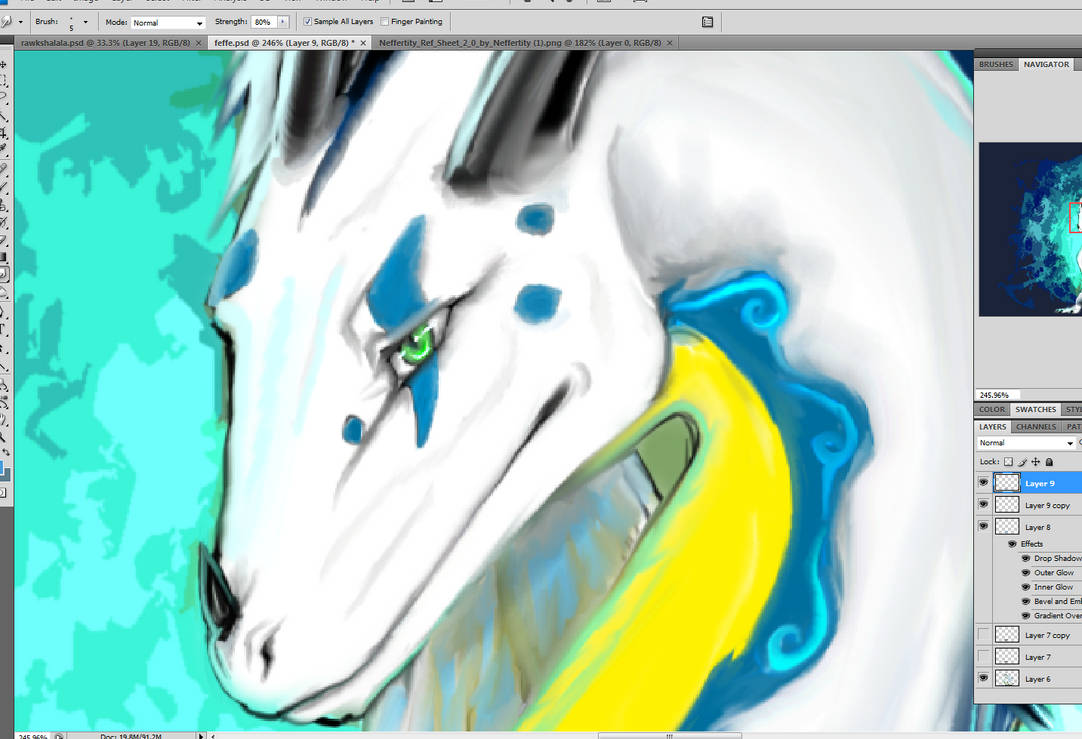Viewport: 1082px width, 739px height.
Task: Select the Lasso tool
Action: [x=3, y=97]
